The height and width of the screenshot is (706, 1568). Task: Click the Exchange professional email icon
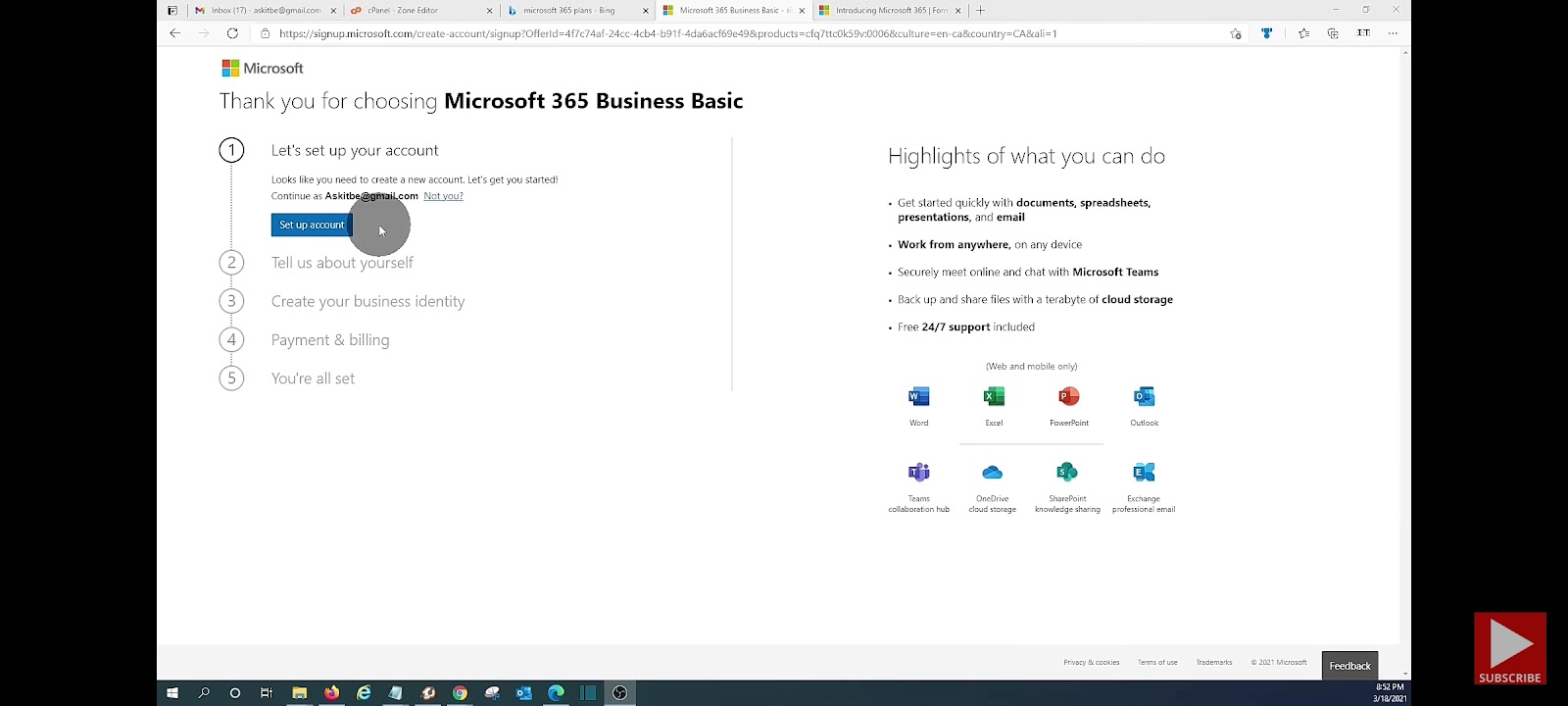pyautogui.click(x=1144, y=472)
